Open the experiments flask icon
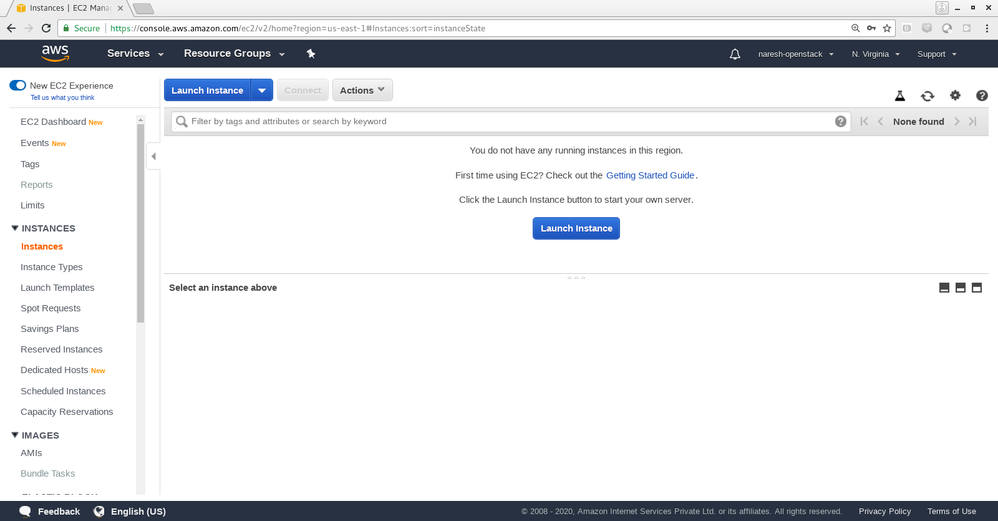This screenshot has height=521, width=998. [899, 96]
